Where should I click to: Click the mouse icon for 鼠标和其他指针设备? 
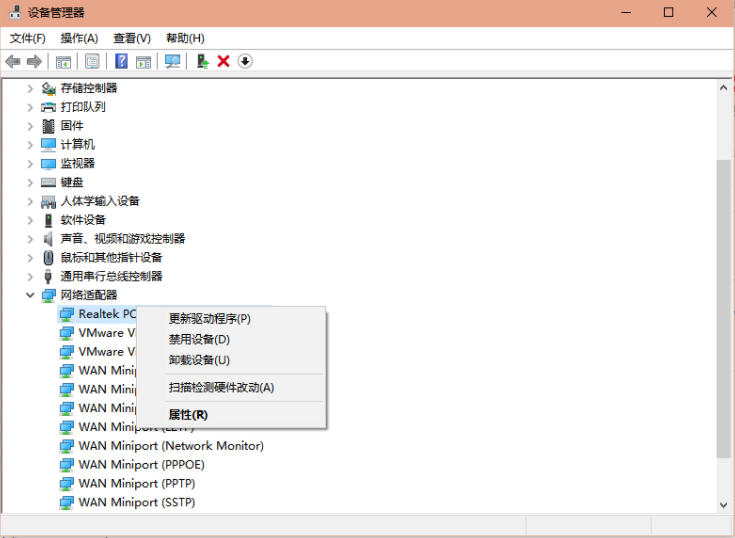48,258
